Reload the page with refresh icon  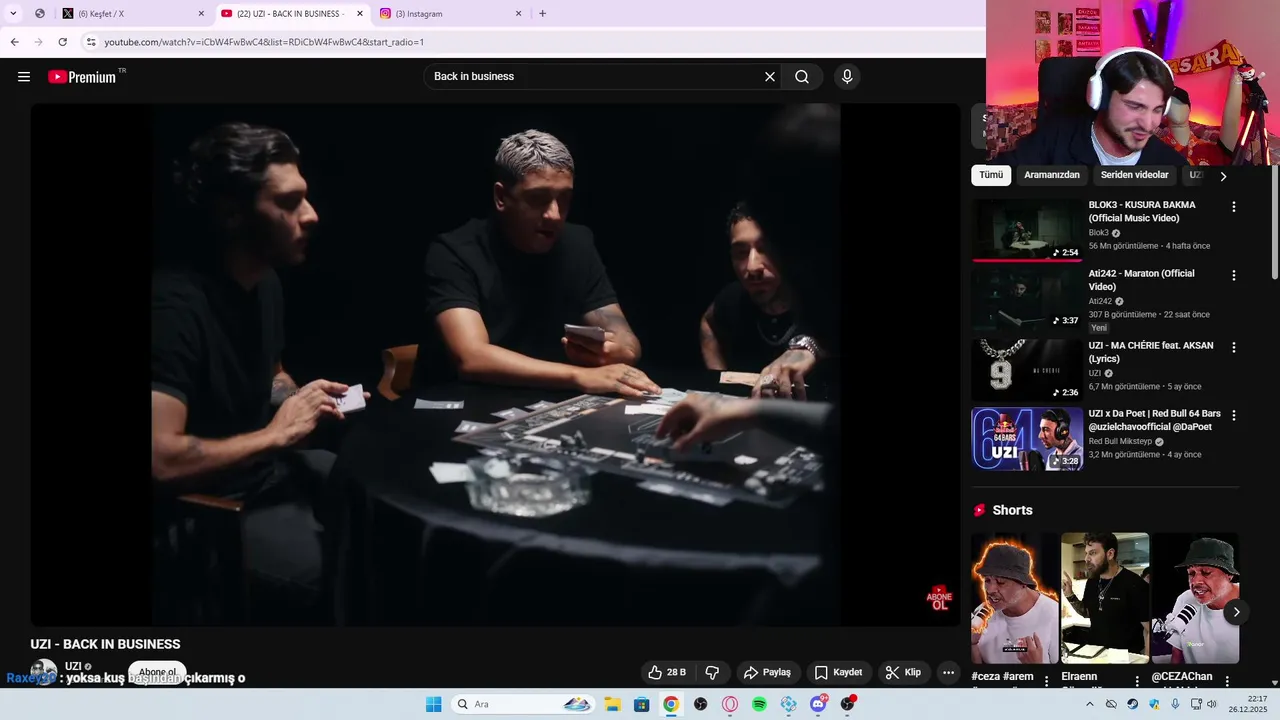[x=62, y=42]
